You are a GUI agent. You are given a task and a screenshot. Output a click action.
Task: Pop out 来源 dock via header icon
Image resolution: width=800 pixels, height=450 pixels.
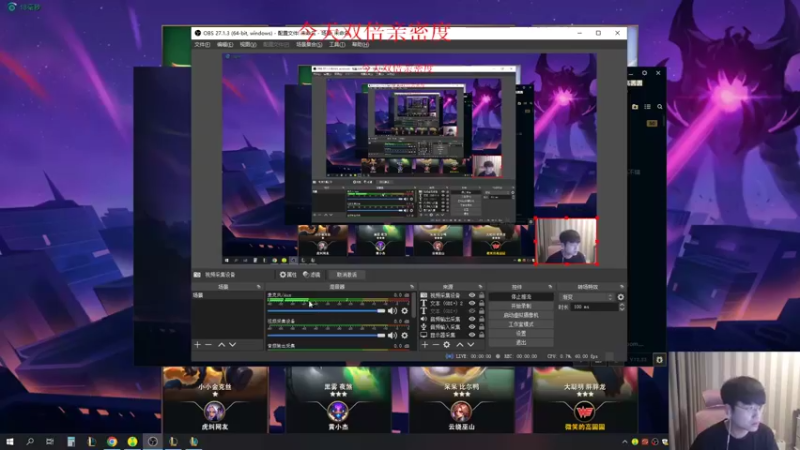coord(480,287)
